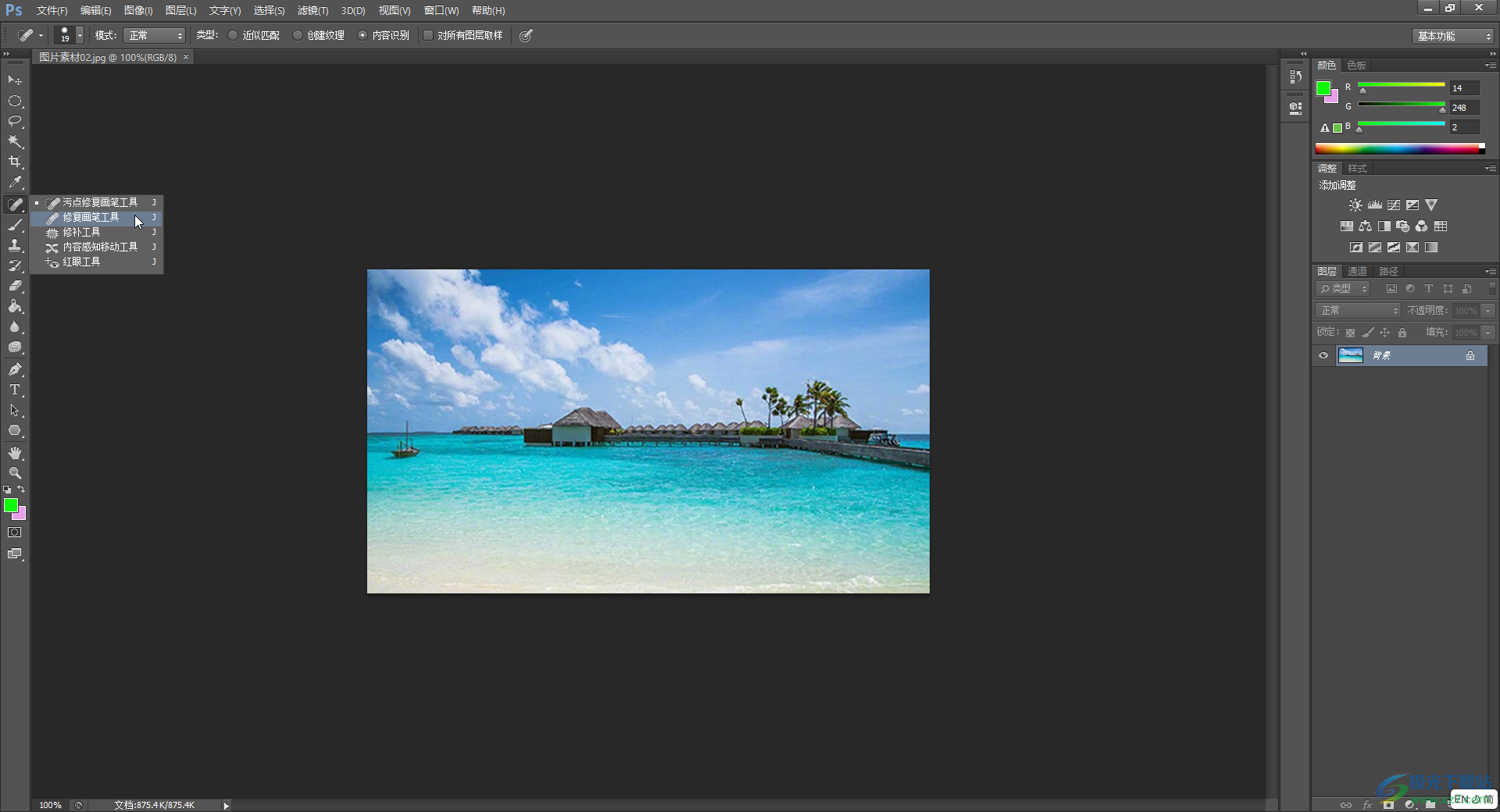Hide the 背景 layer with eye icon
The image size is (1500, 812).
(x=1323, y=356)
